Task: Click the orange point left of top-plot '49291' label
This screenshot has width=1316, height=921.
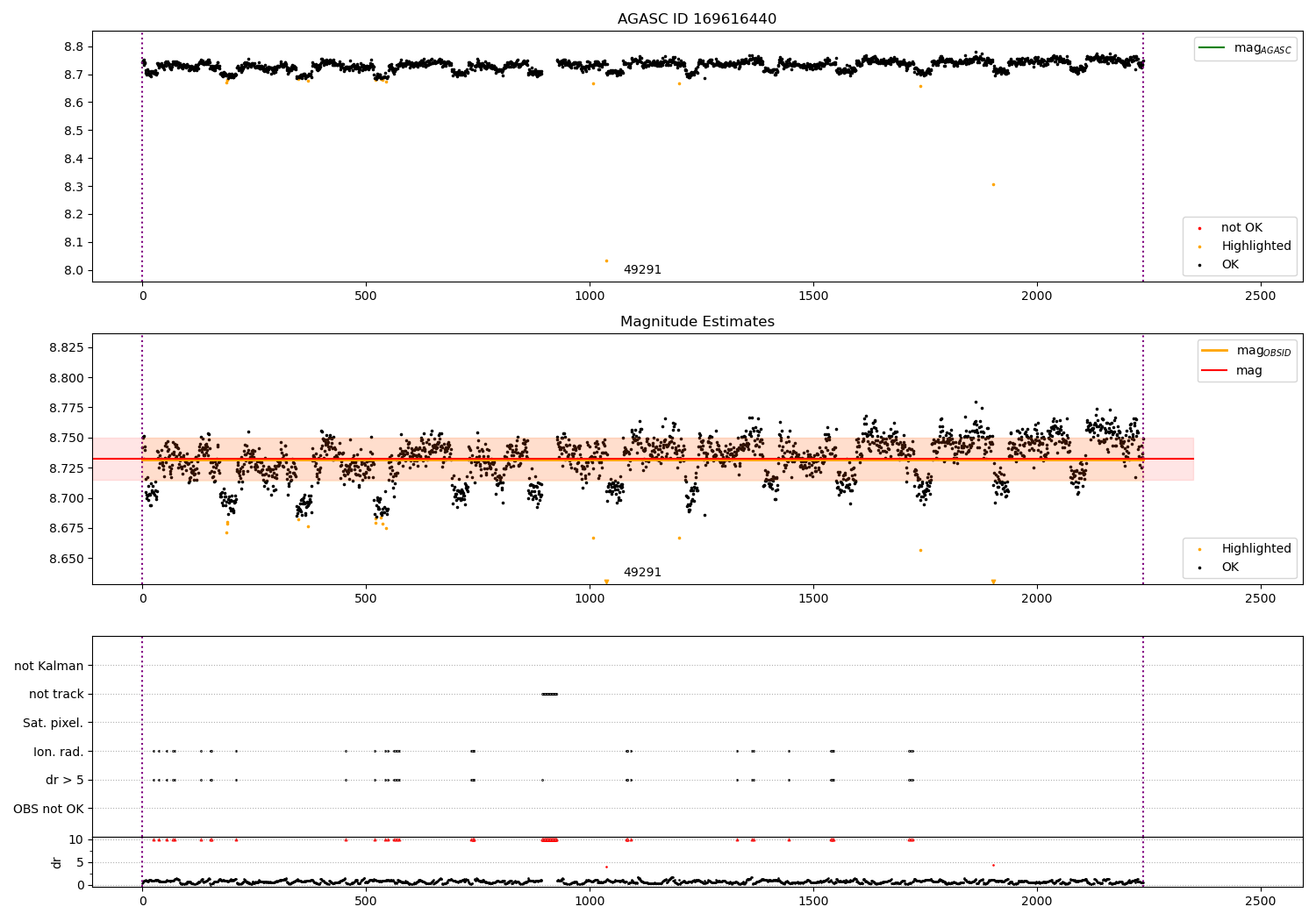Action: (606, 261)
